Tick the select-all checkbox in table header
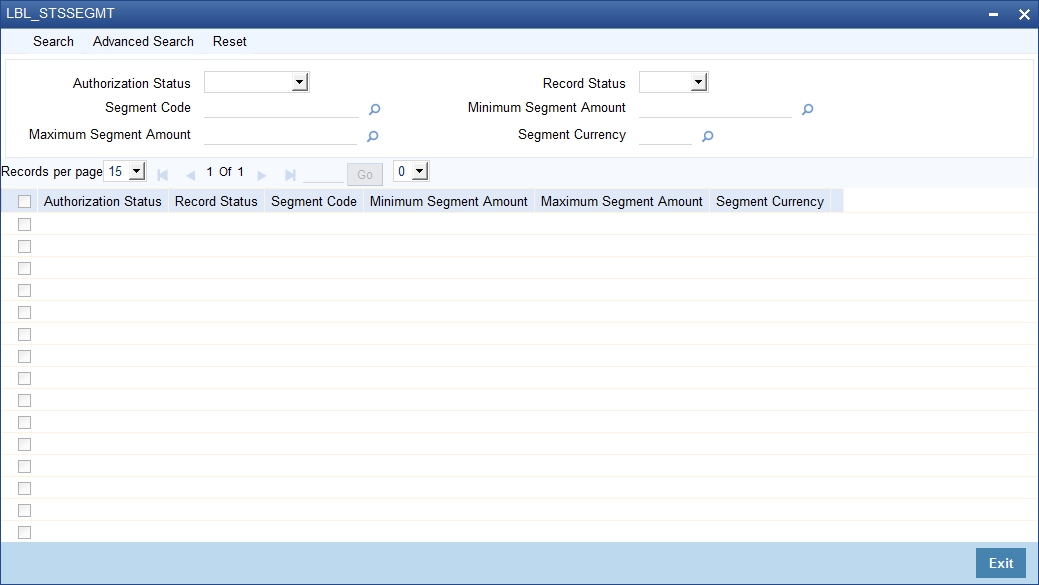 25,201
